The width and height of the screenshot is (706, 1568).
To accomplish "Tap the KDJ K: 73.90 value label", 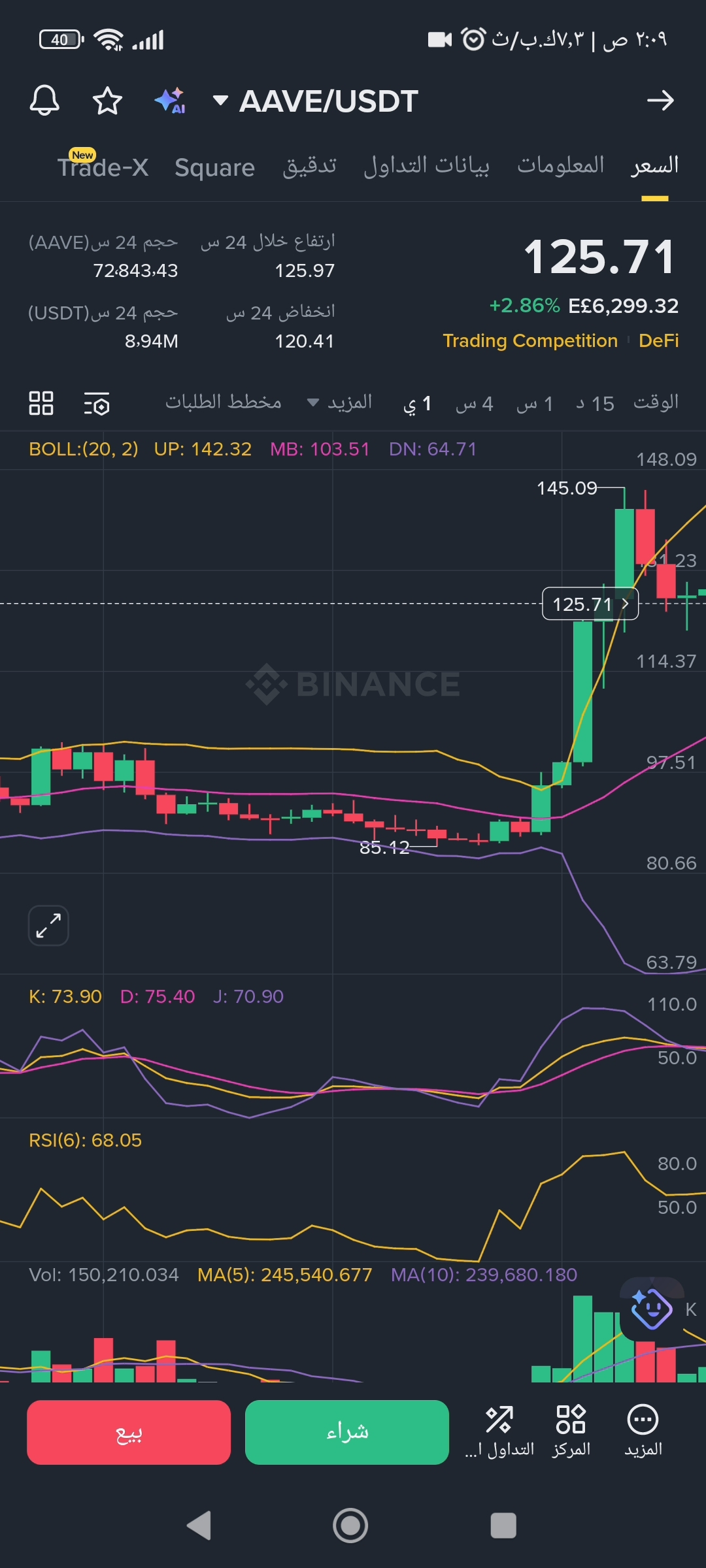I will (x=65, y=996).
